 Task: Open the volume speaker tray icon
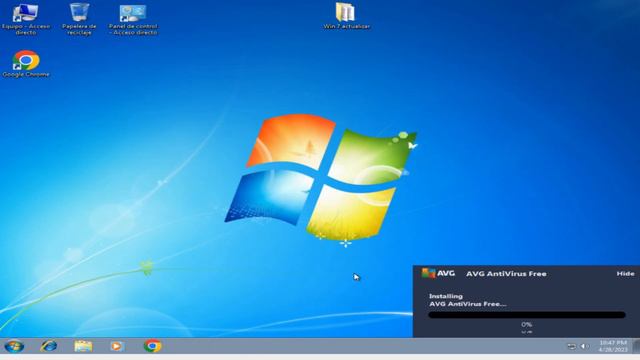click(584, 346)
